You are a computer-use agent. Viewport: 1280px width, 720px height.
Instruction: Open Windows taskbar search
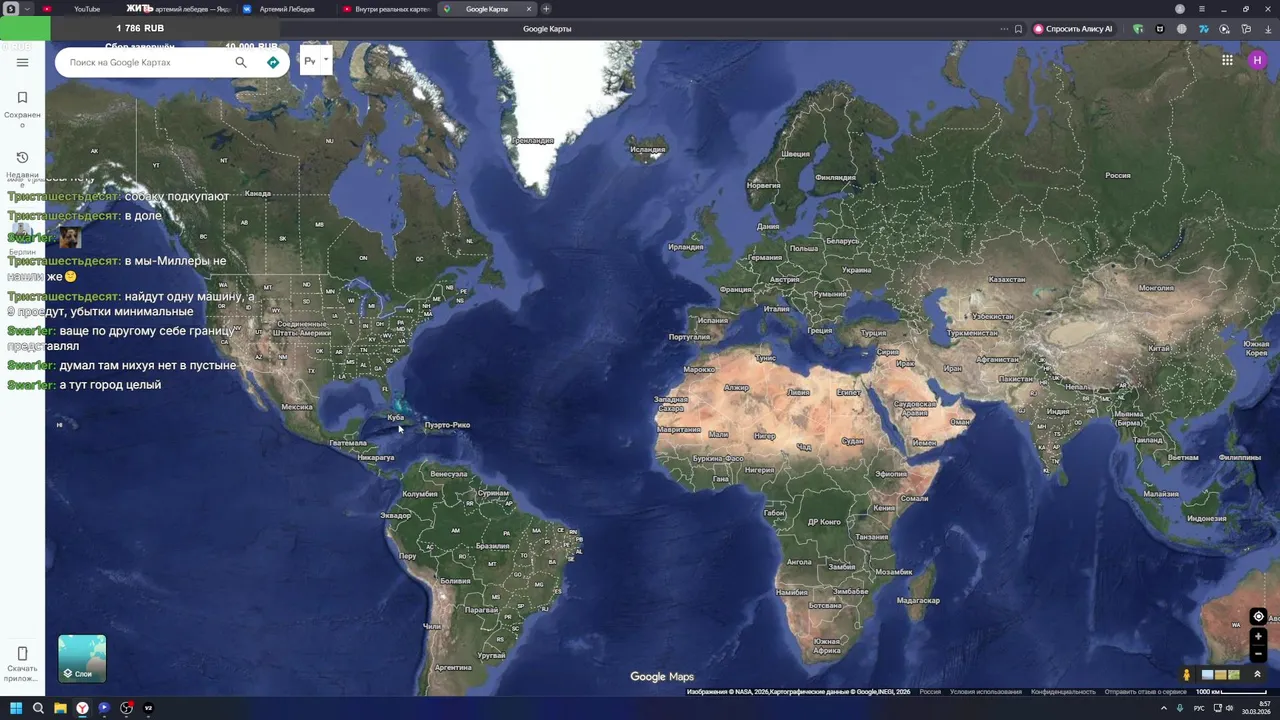pos(38,708)
